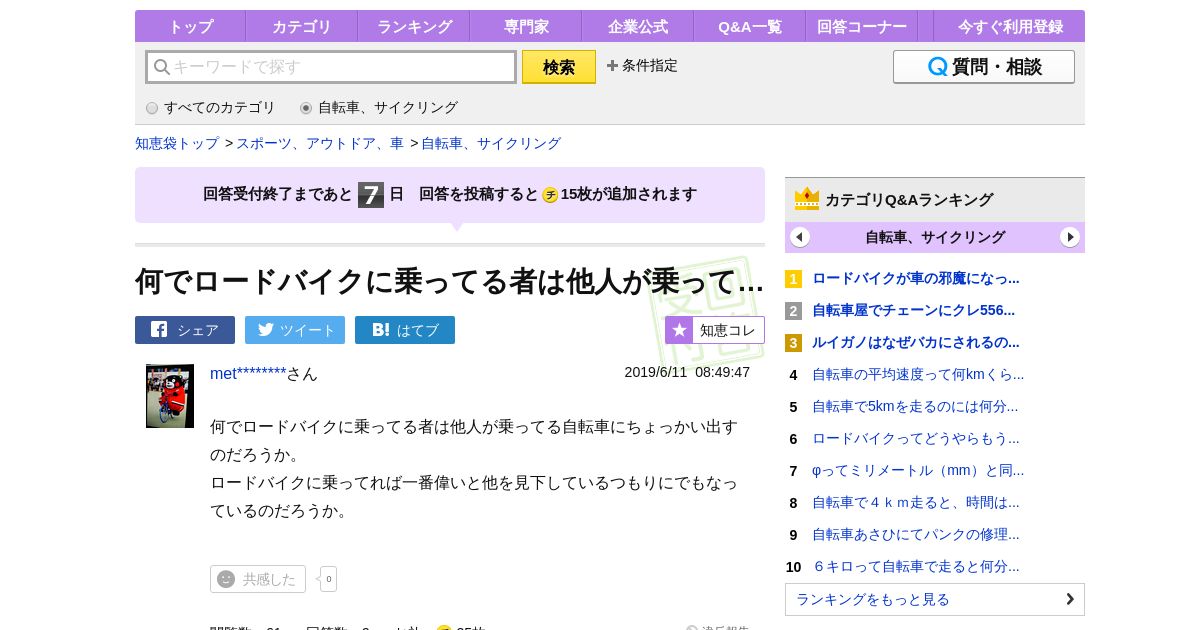The height and width of the screenshot is (630, 1200).
Task: Open the ランキング tab
Action: [x=414, y=26]
